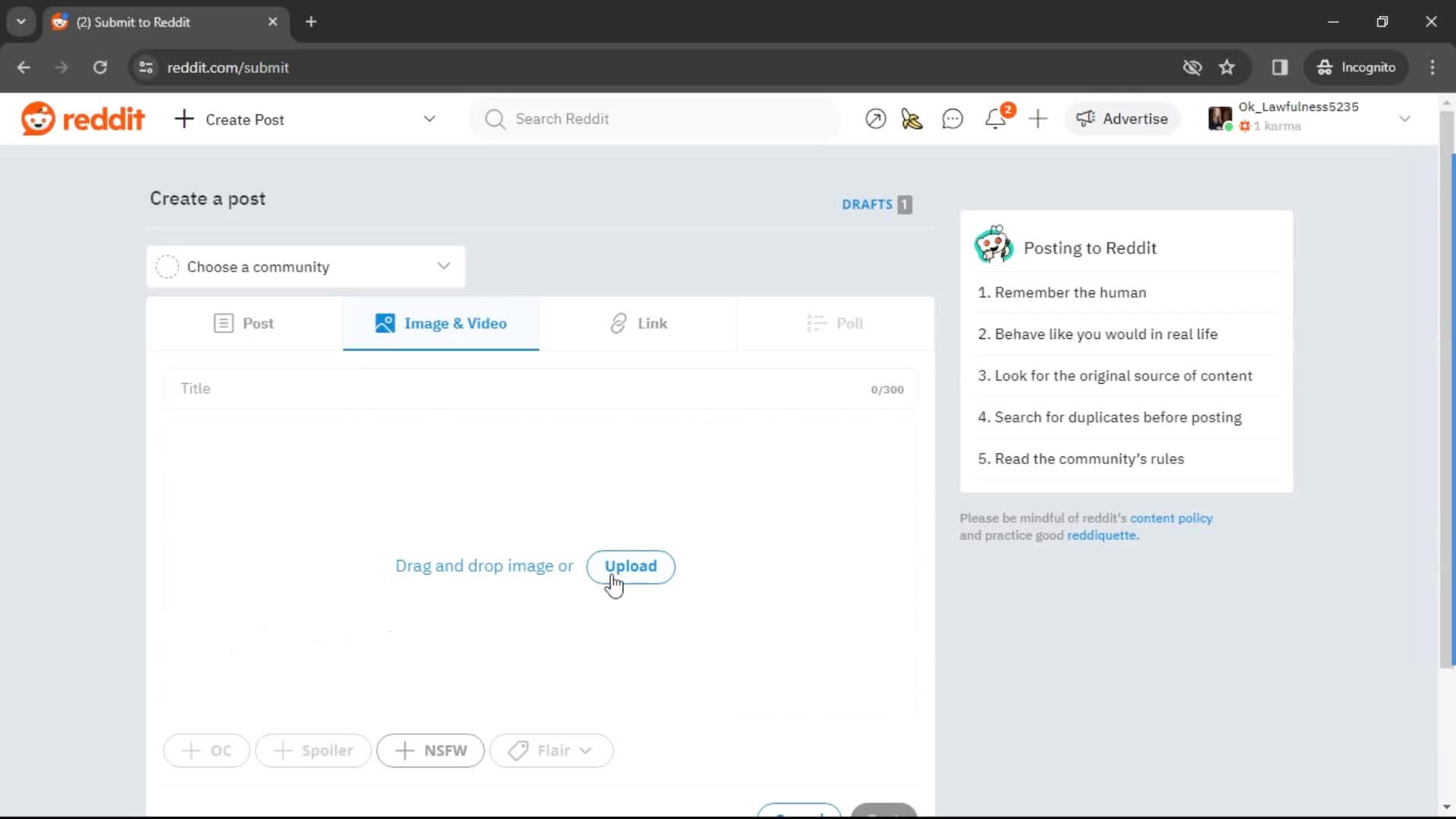Select the Post text tab
Image resolution: width=1456 pixels, height=819 pixels.
[244, 322]
